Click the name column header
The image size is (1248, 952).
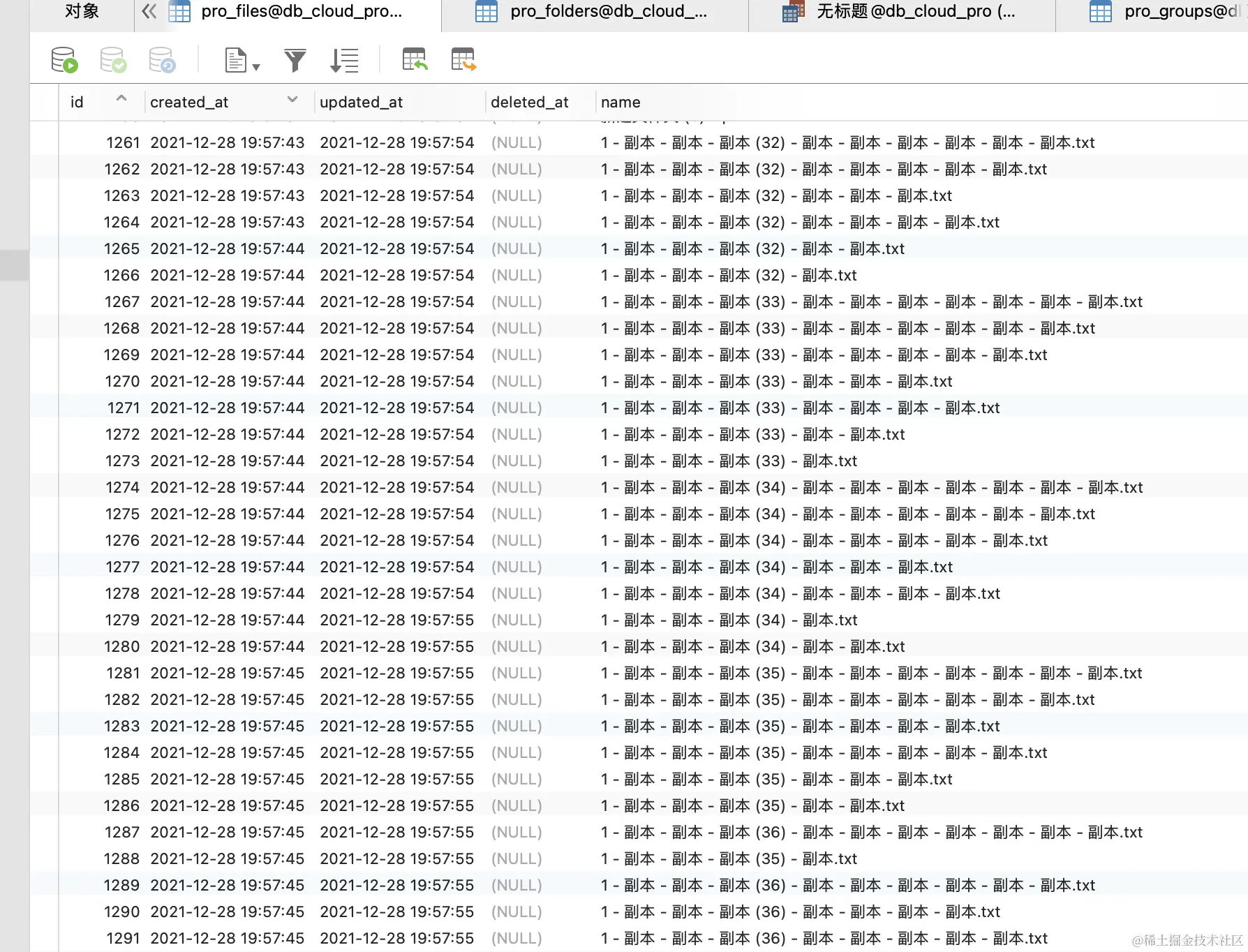621,102
